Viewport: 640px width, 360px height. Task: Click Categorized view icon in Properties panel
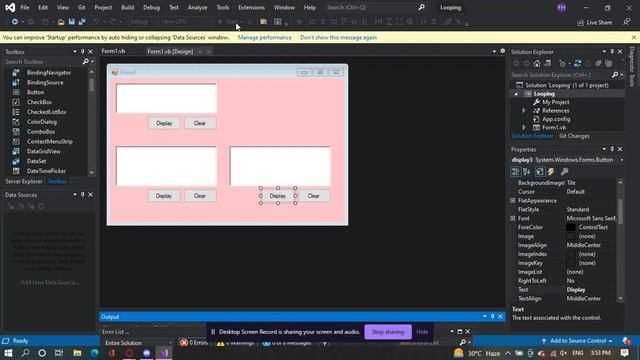(516, 172)
